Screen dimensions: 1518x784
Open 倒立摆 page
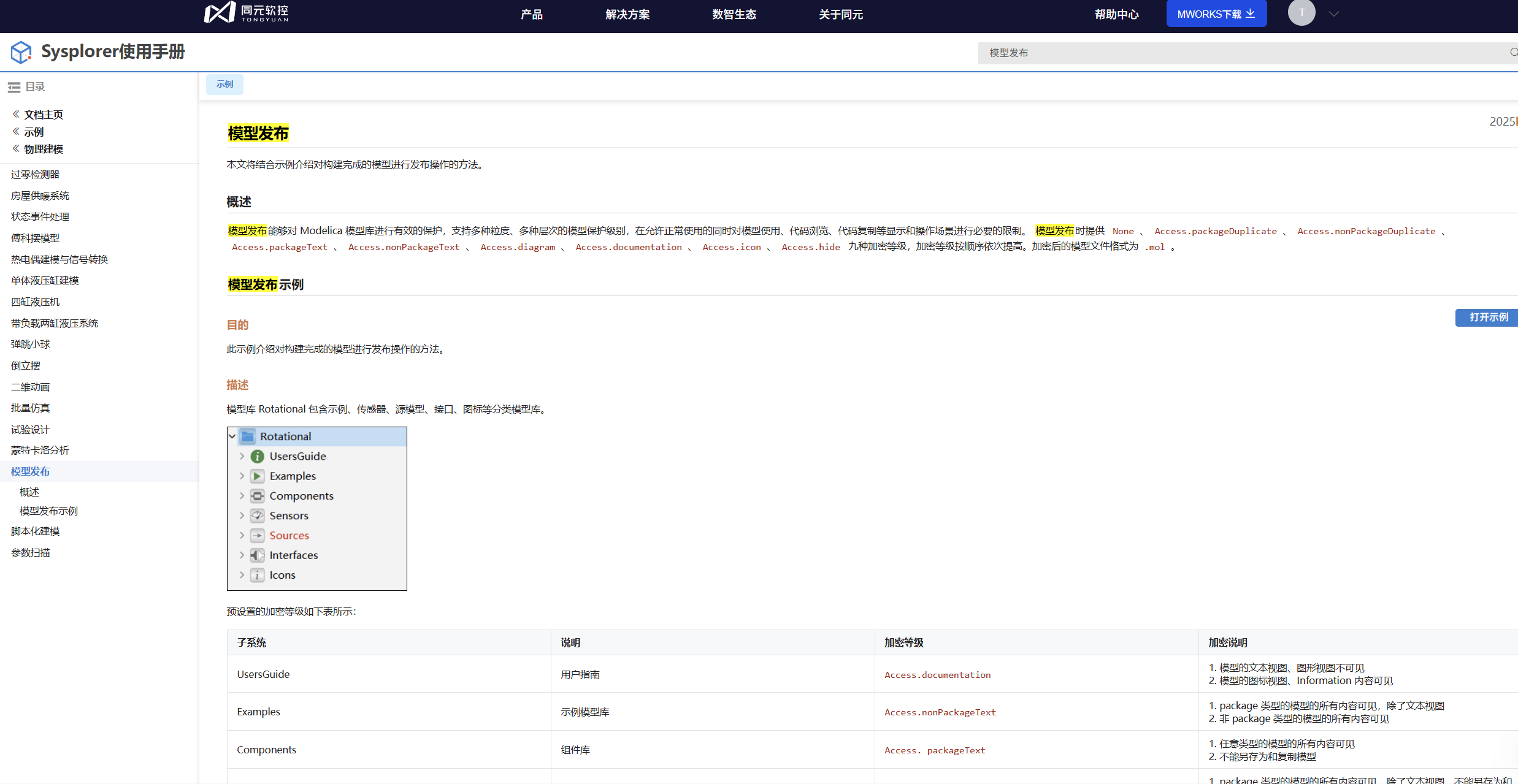click(26, 366)
